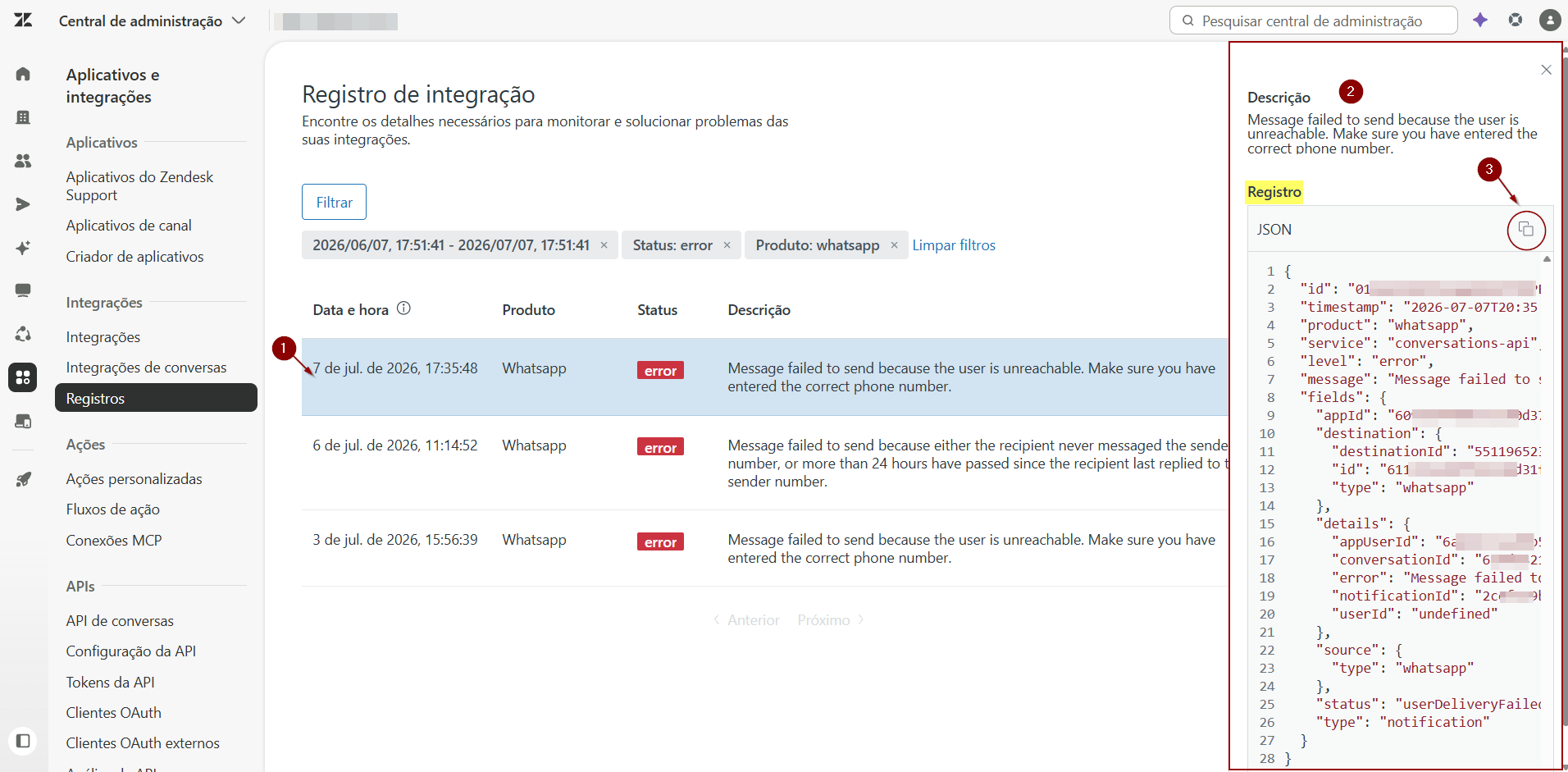Image resolution: width=1568 pixels, height=772 pixels.
Task: Open the Workspaces monitor icon
Action: [x=23, y=290]
